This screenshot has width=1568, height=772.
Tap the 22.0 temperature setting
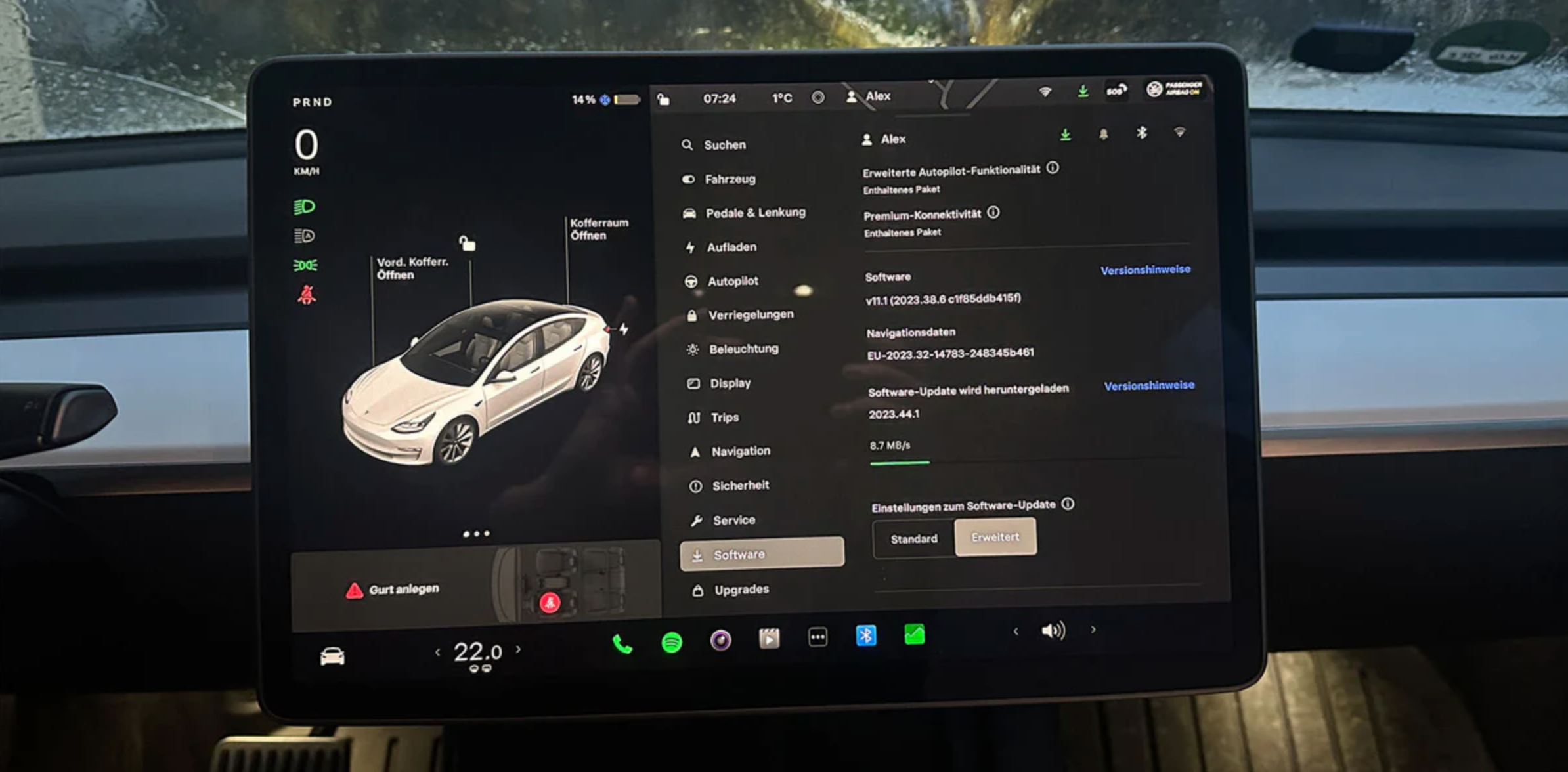point(478,652)
